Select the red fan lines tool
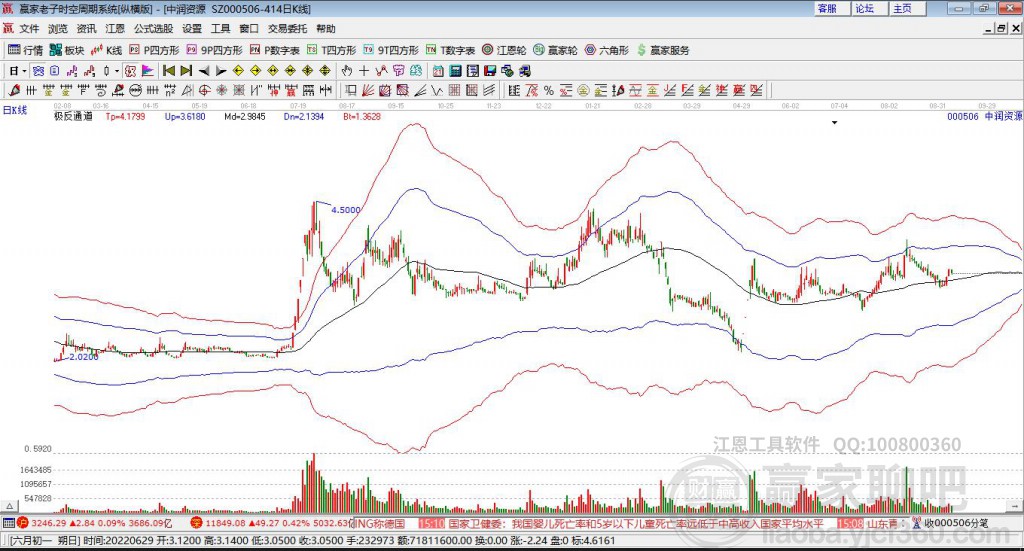The image size is (1024, 551). (367, 90)
